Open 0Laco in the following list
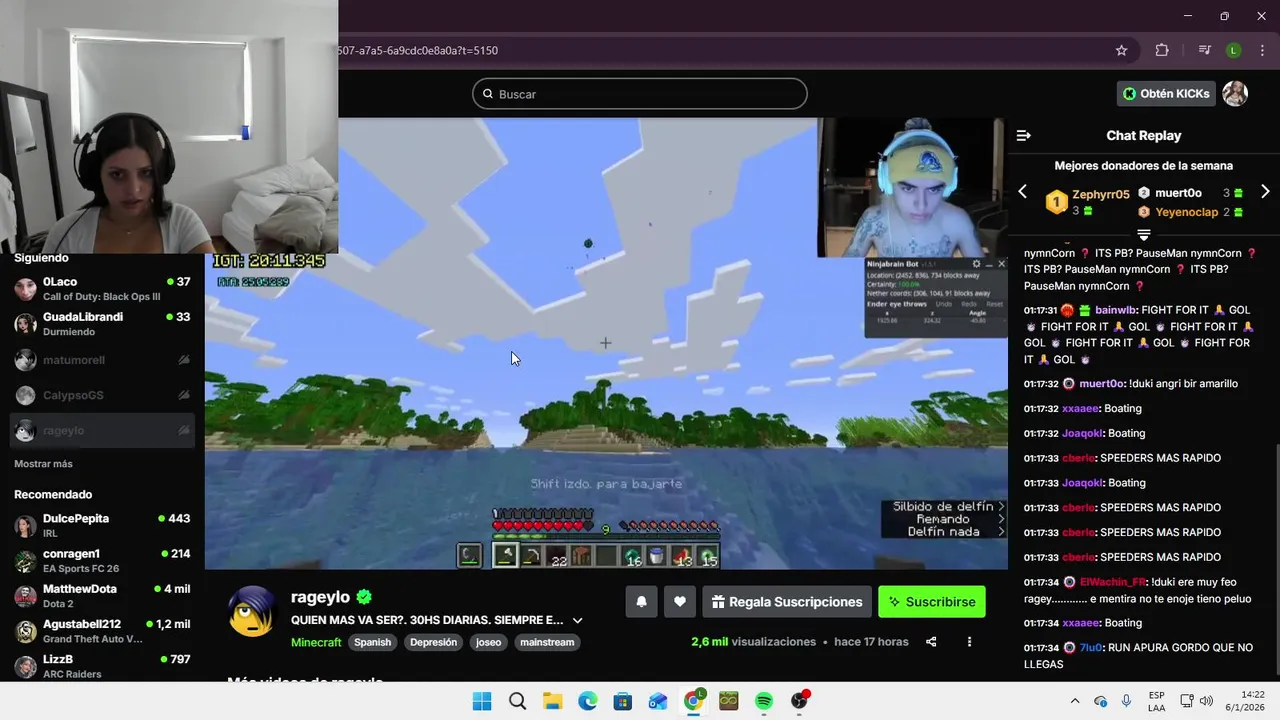 (102, 289)
